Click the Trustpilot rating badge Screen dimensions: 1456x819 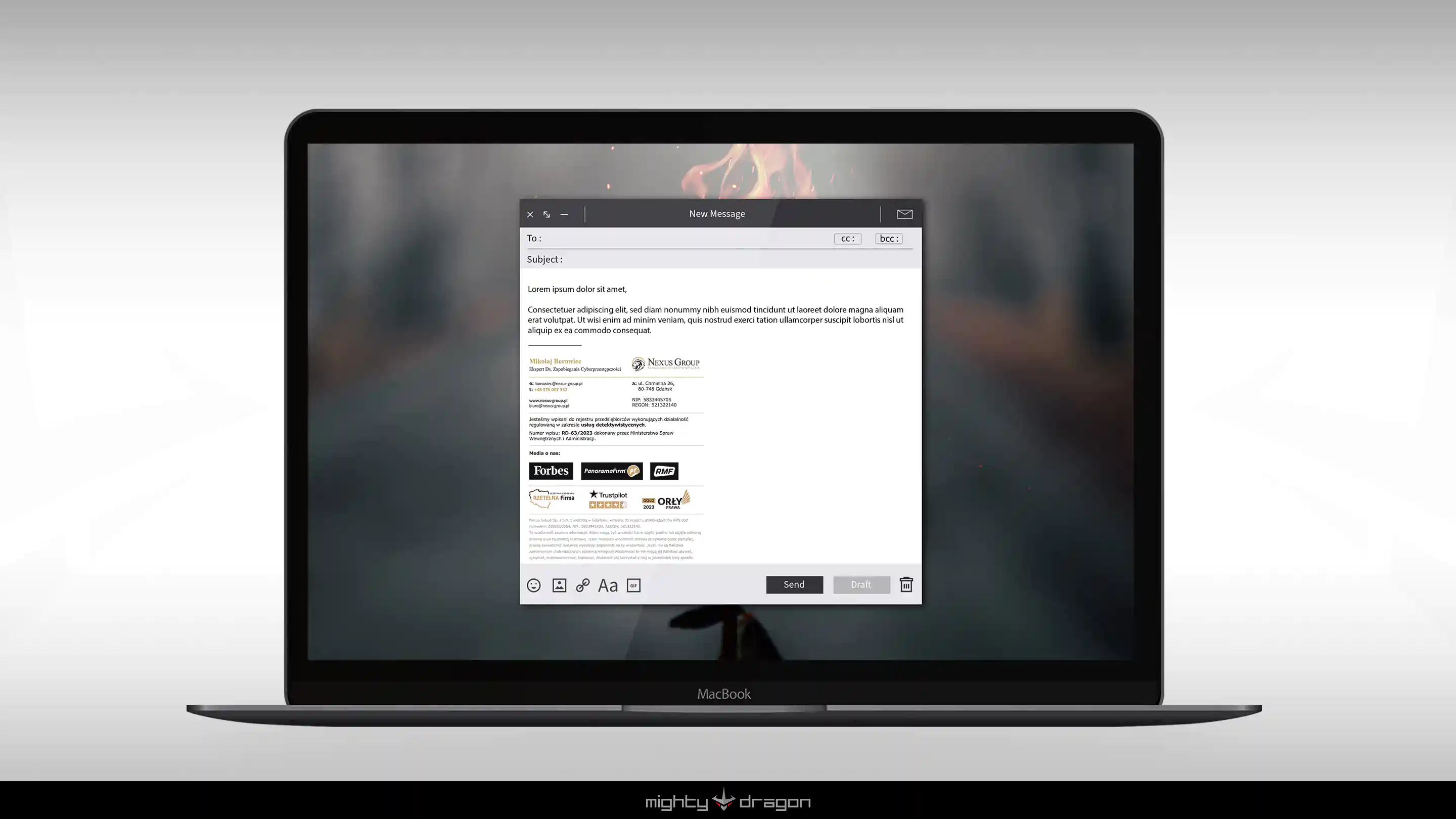coord(608,499)
